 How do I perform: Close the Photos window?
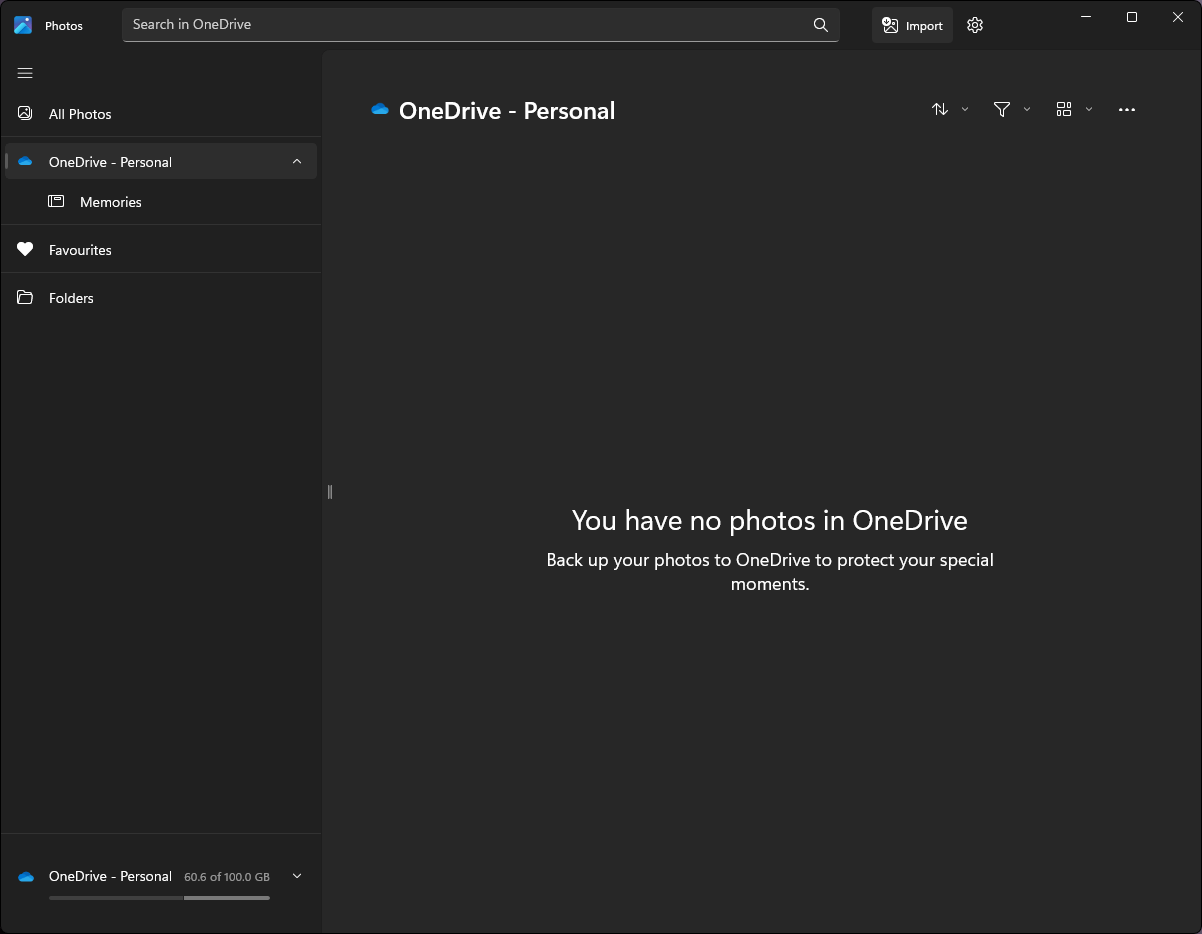[x=1178, y=17]
